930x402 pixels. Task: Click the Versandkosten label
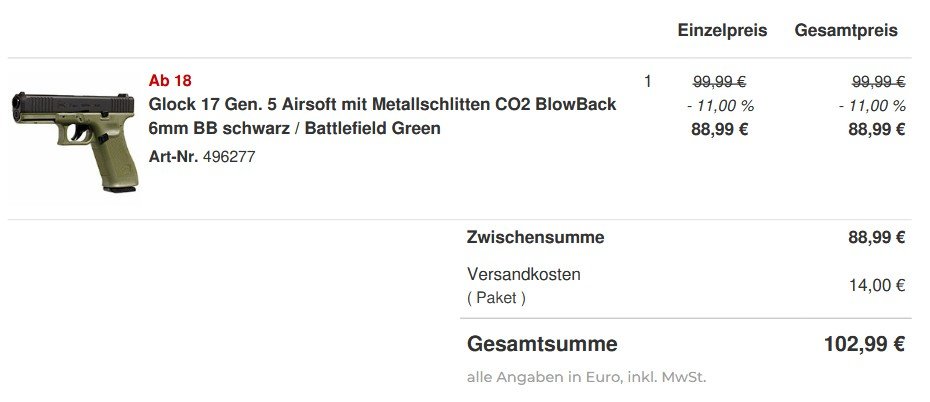pos(523,274)
